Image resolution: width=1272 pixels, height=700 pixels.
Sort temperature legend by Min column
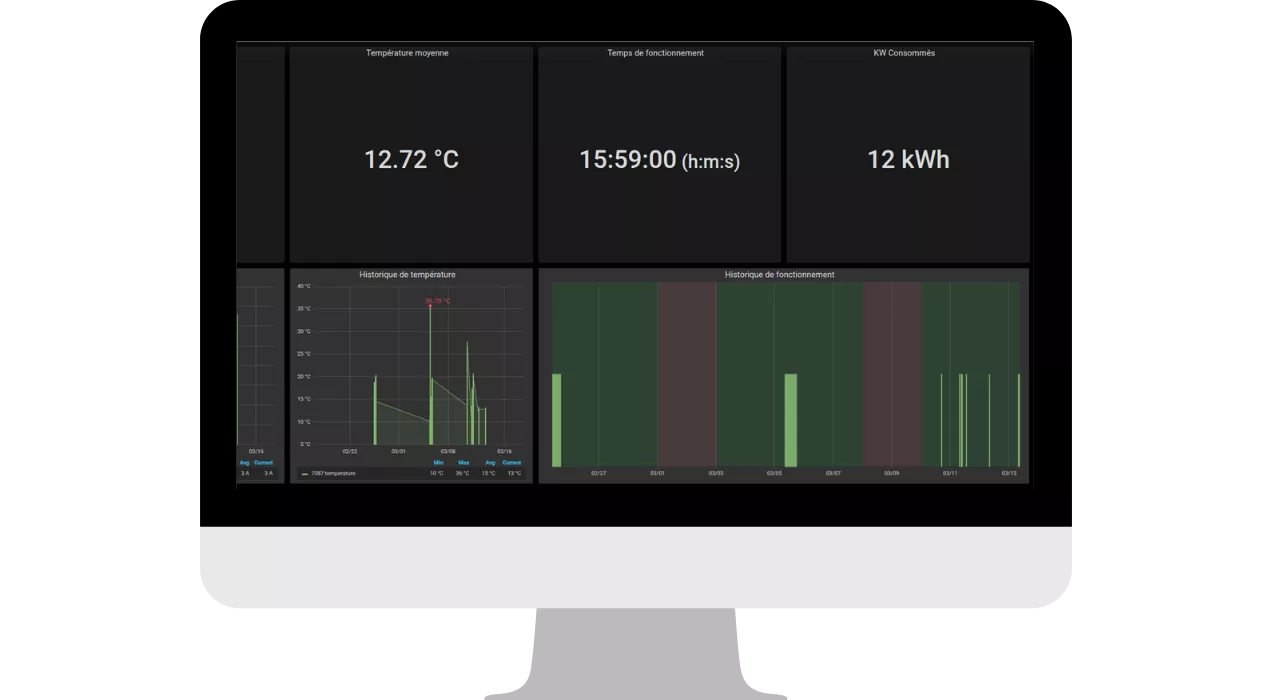click(x=438, y=463)
